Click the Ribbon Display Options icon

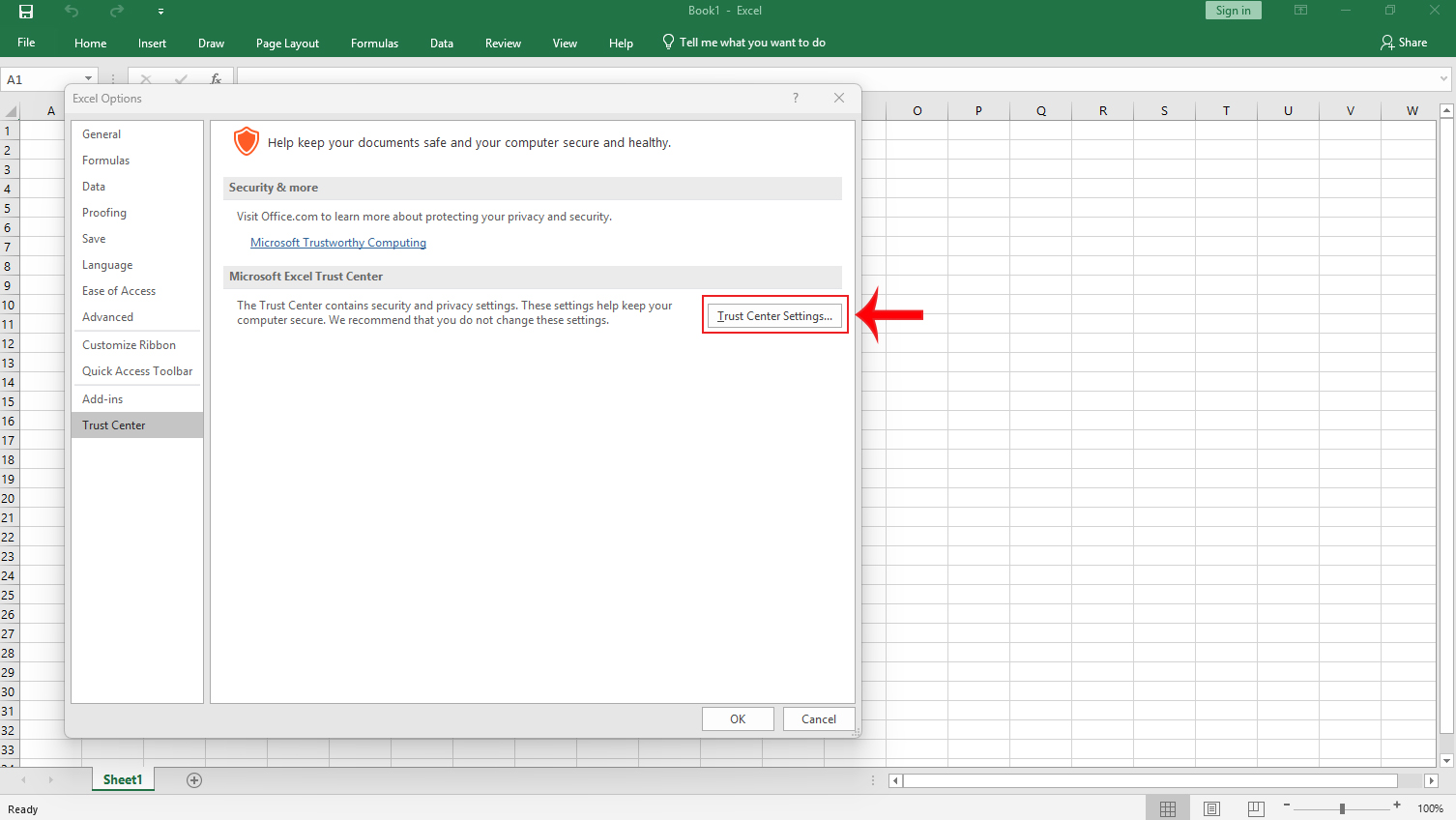coord(1300,11)
